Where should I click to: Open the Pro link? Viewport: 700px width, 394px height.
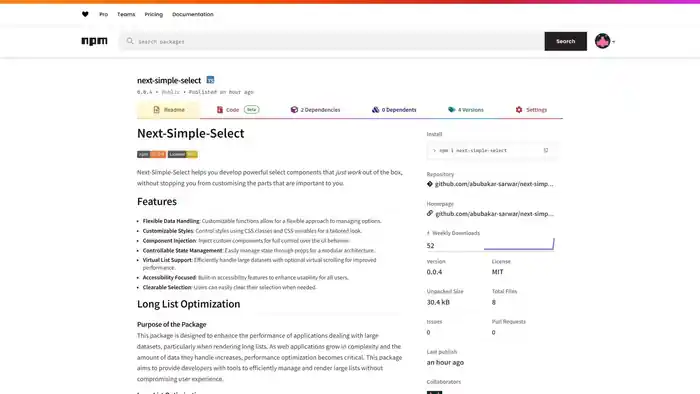pos(104,14)
